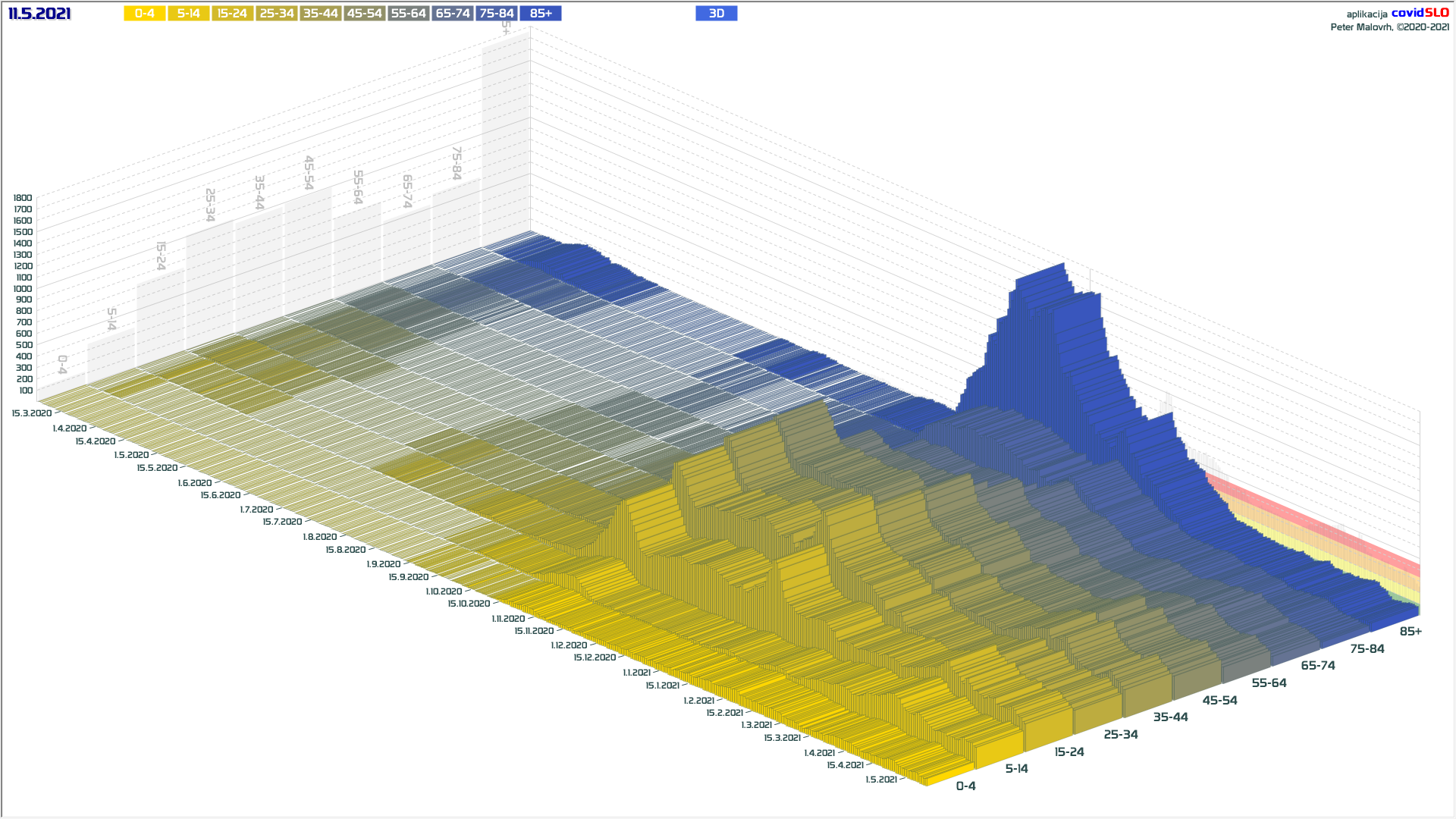1456x819 pixels.
Task: Hide the 25-34 age group series
Action: (276, 14)
